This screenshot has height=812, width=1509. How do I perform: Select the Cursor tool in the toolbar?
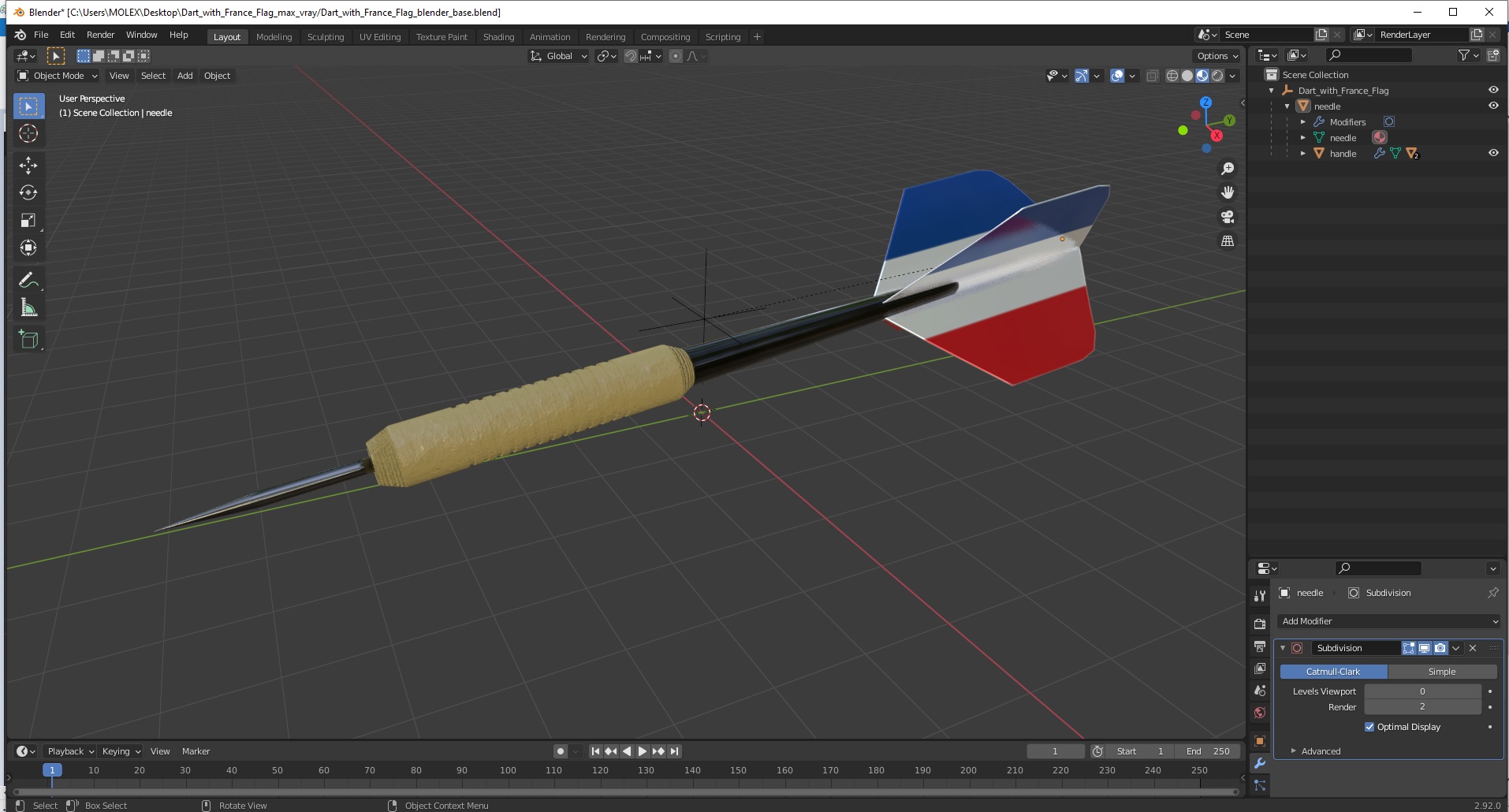(28, 133)
